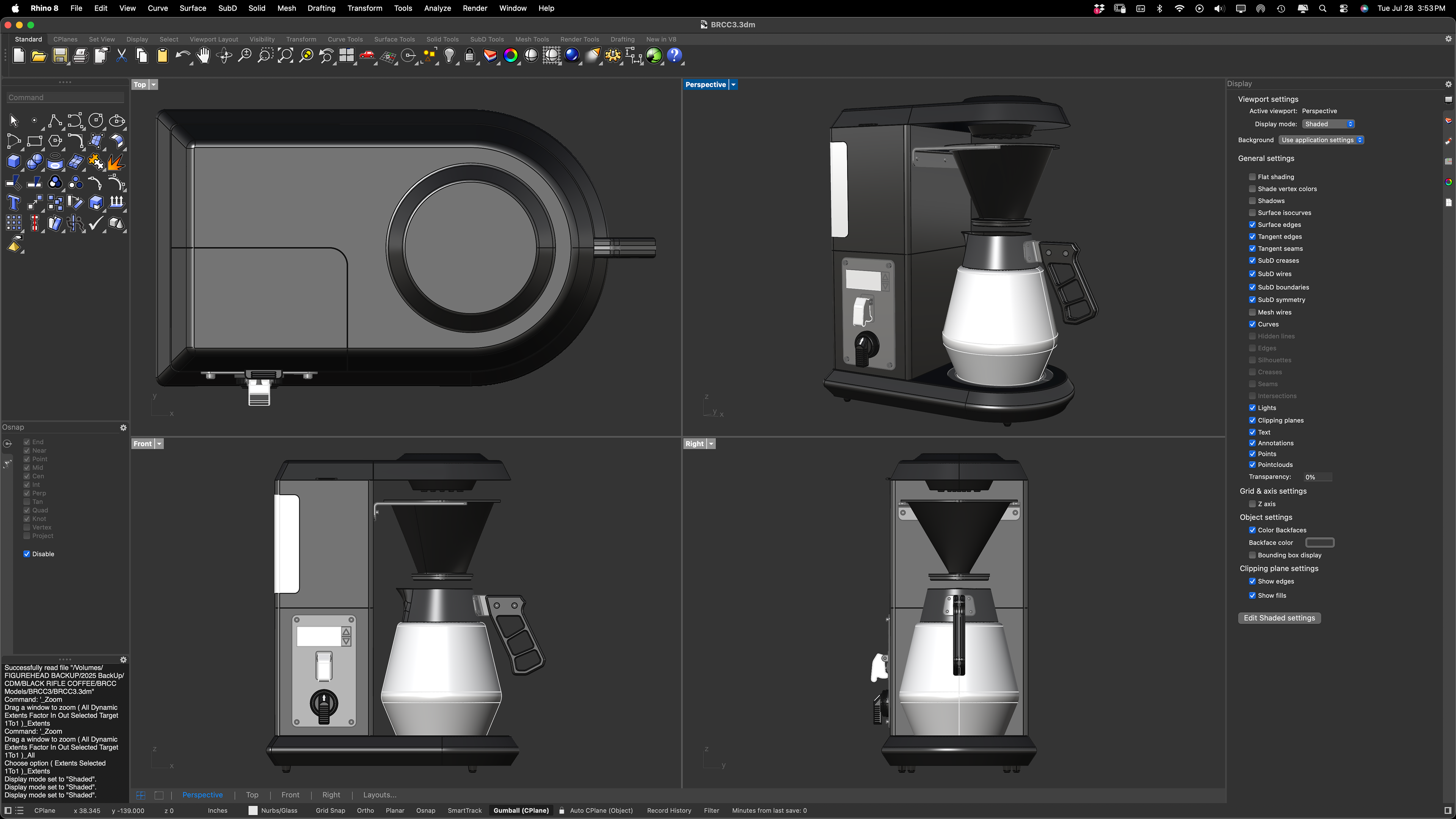Toggle Record History in status bar

click(668, 811)
